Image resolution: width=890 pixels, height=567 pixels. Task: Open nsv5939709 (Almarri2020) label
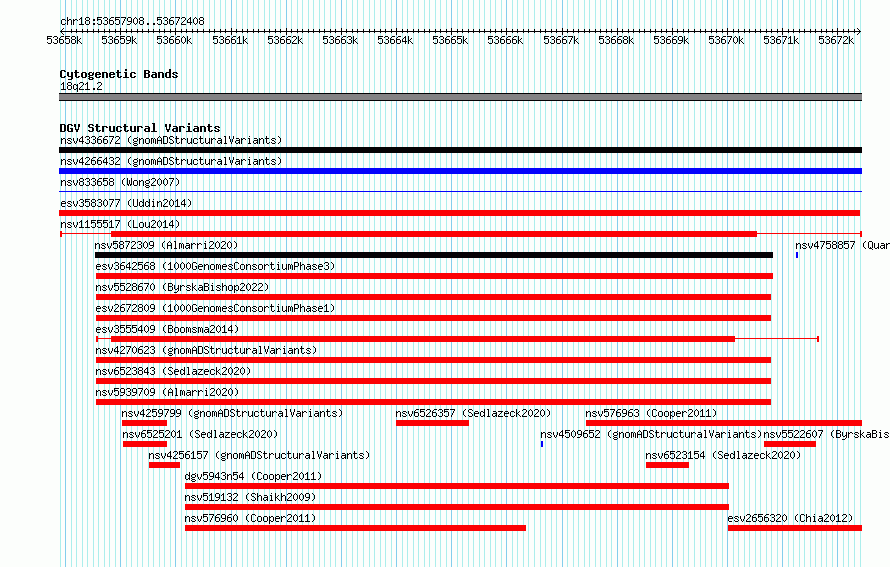[x=167, y=392]
